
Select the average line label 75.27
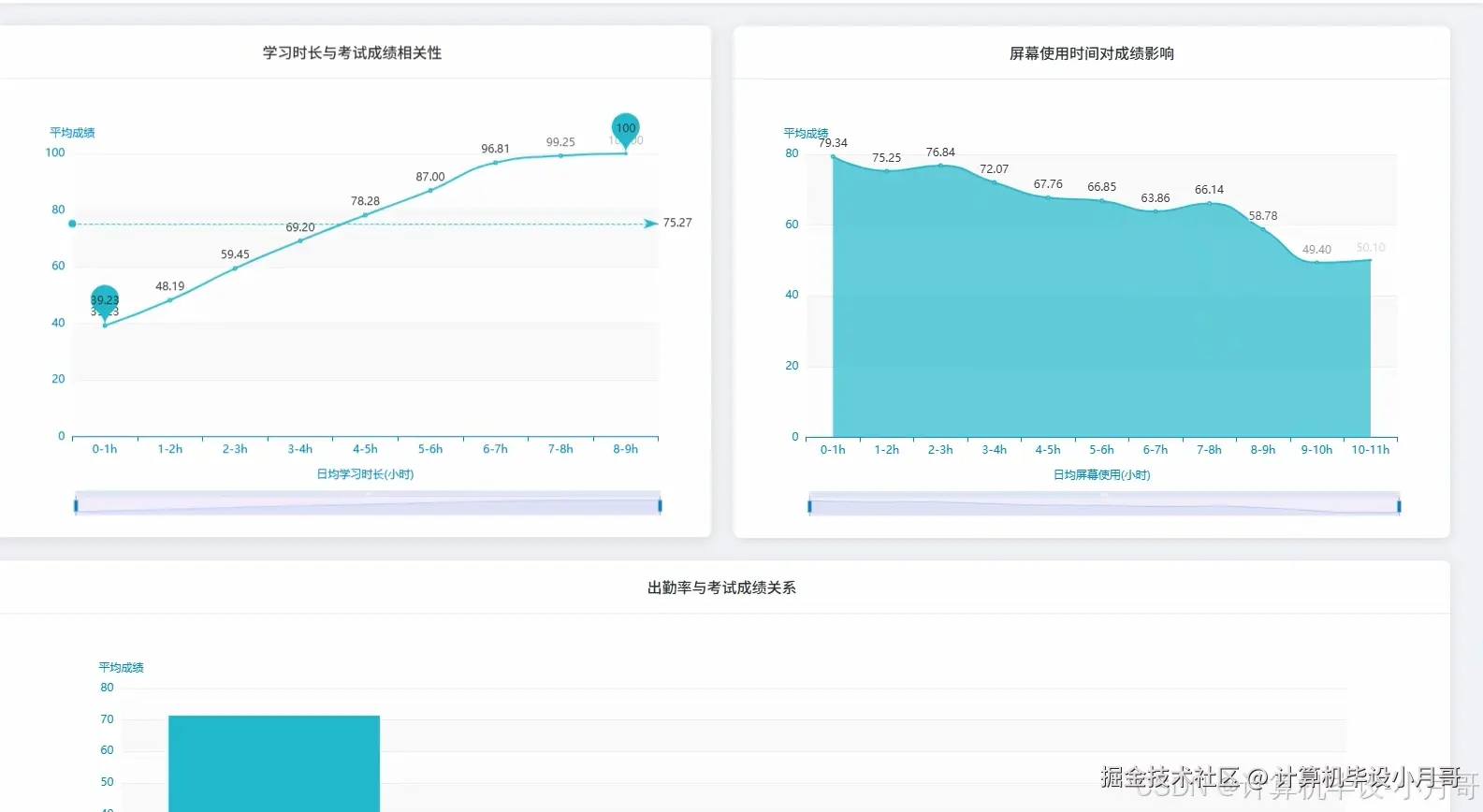click(x=677, y=223)
